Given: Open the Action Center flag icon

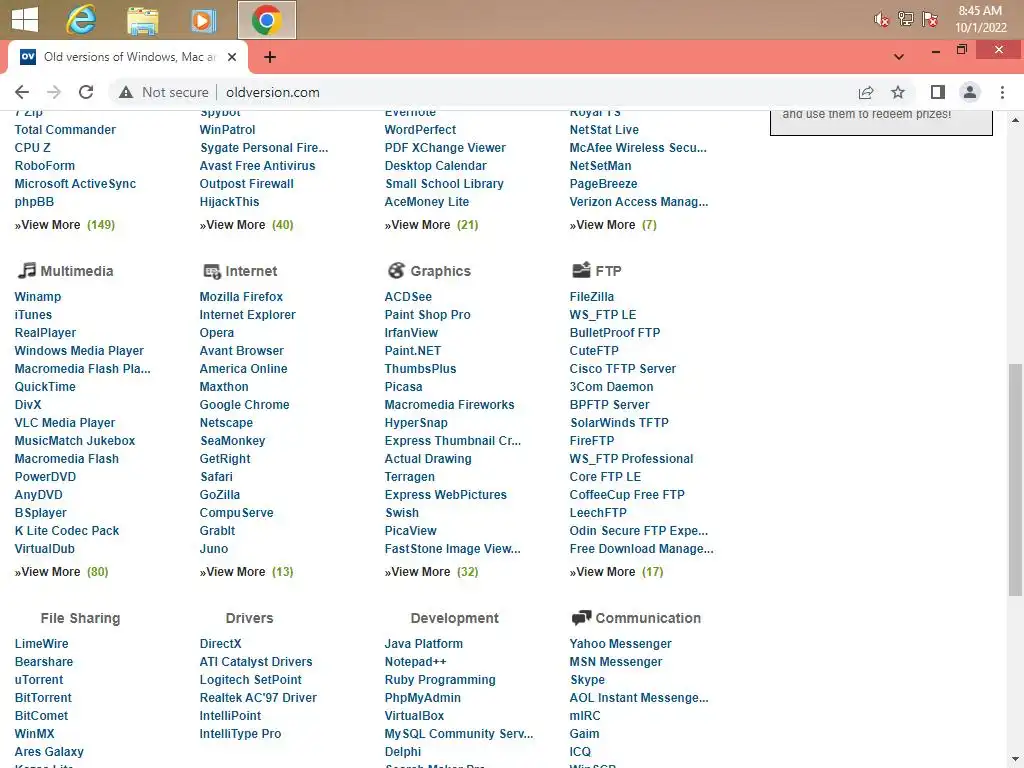Looking at the screenshot, I should [x=930, y=19].
